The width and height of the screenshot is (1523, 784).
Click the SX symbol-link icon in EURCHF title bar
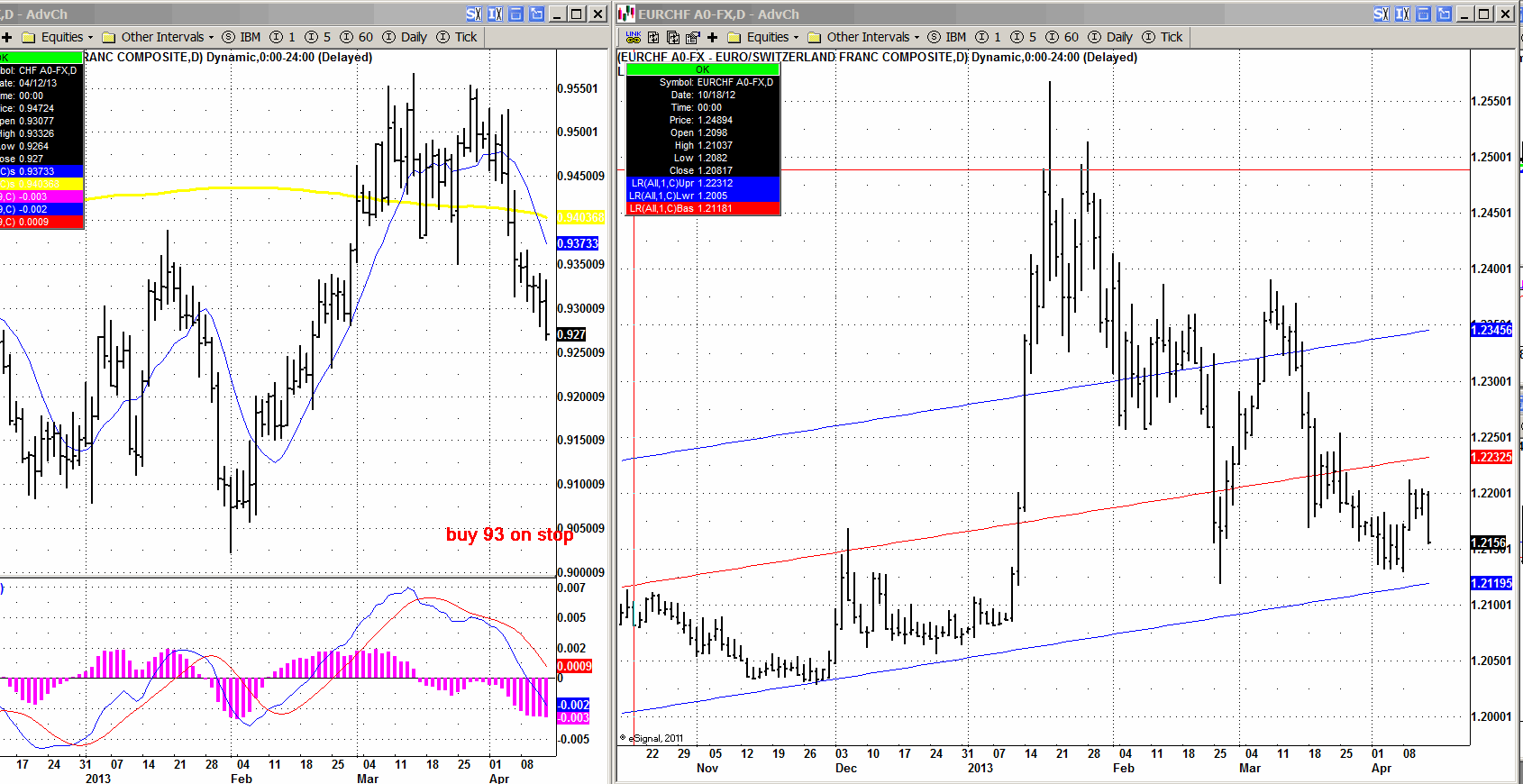tap(1381, 14)
